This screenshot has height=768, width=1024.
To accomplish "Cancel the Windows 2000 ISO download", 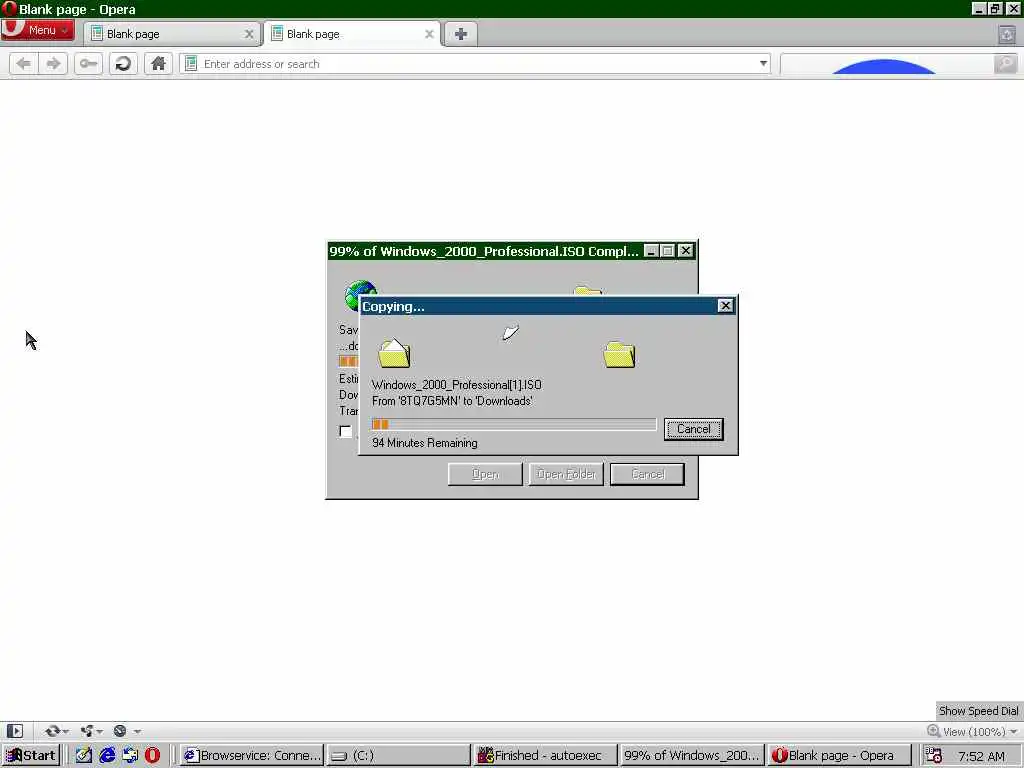I will 647,474.
